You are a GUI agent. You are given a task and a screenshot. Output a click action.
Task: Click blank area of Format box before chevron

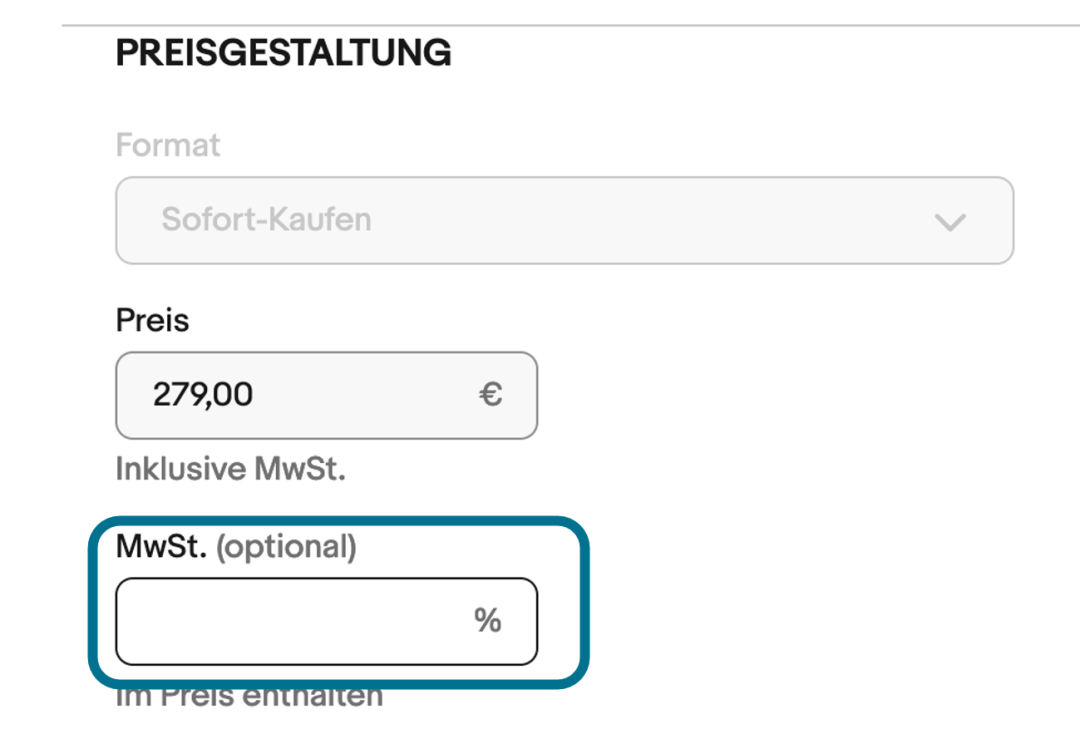650,220
